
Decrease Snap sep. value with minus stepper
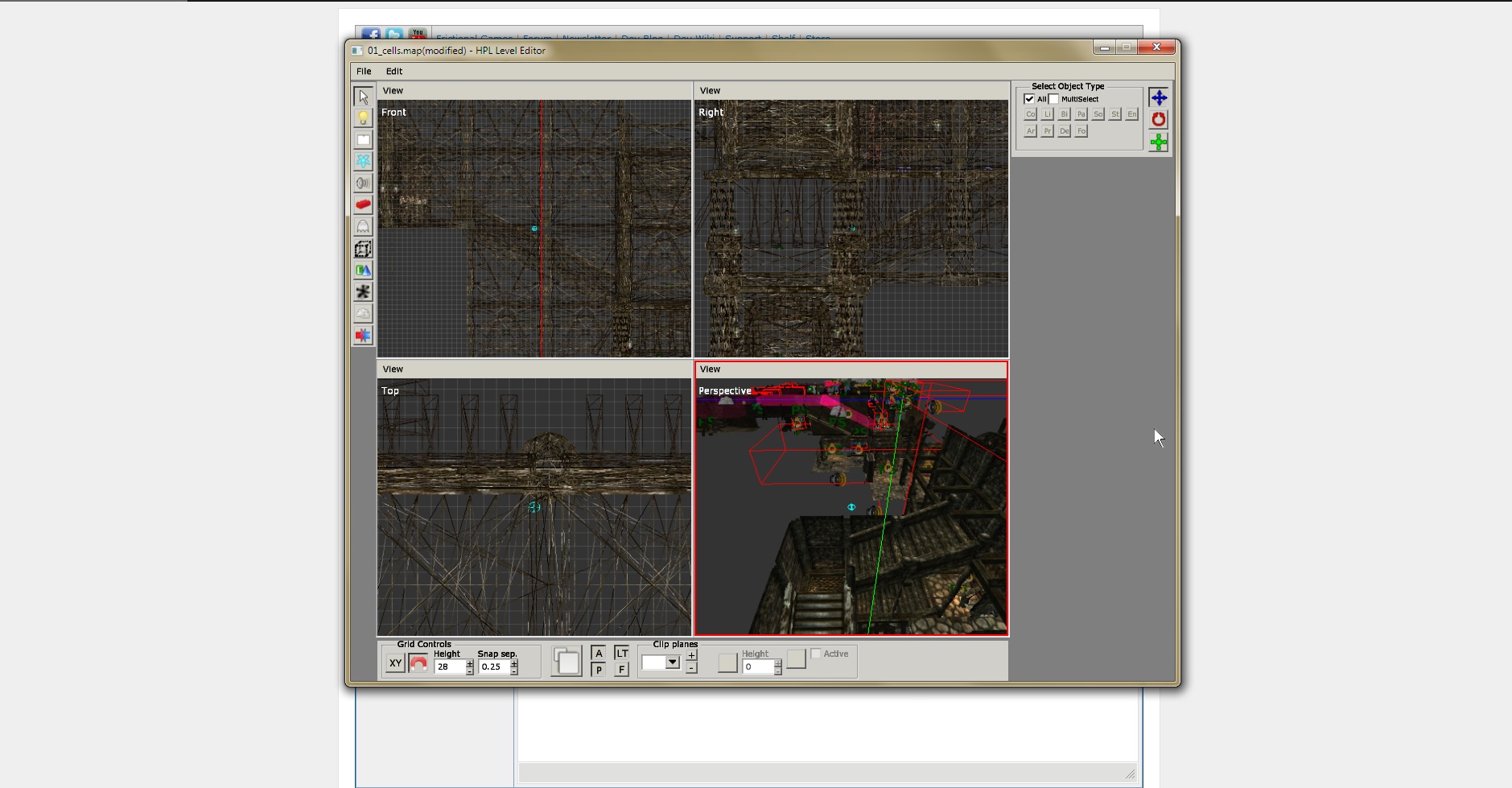pyautogui.click(x=514, y=670)
